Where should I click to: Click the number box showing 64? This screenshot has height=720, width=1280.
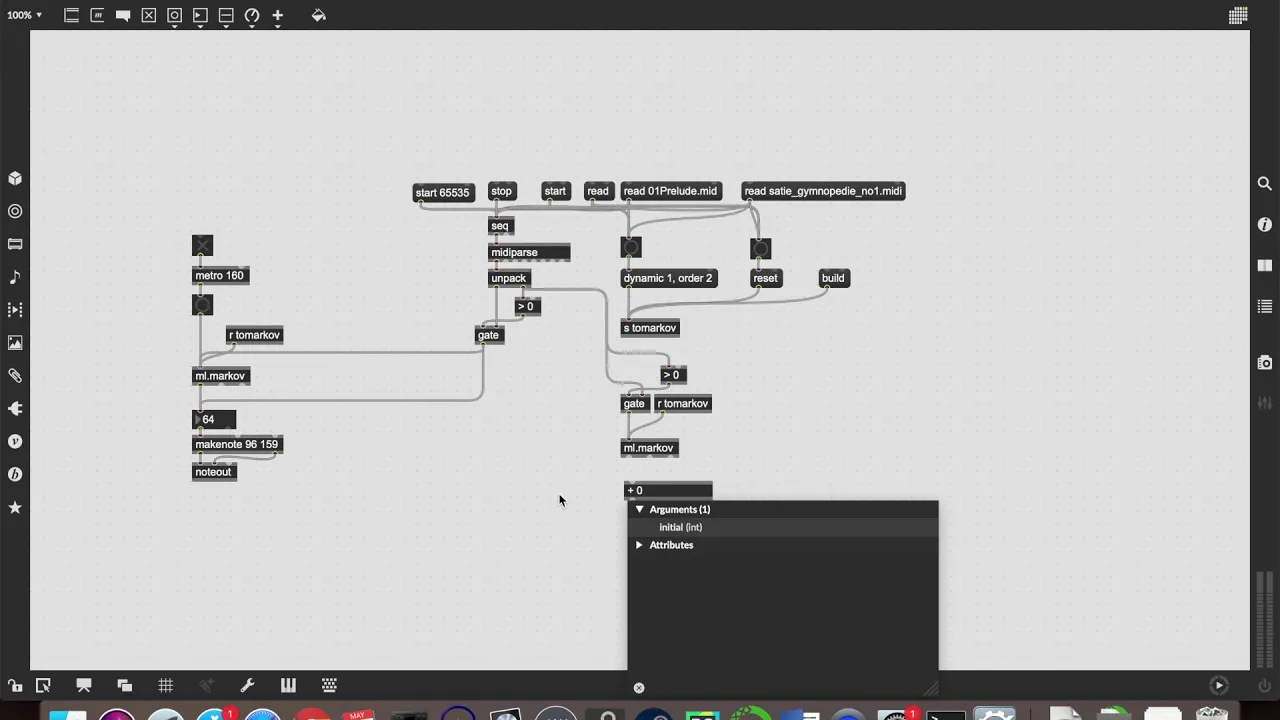[x=214, y=419]
